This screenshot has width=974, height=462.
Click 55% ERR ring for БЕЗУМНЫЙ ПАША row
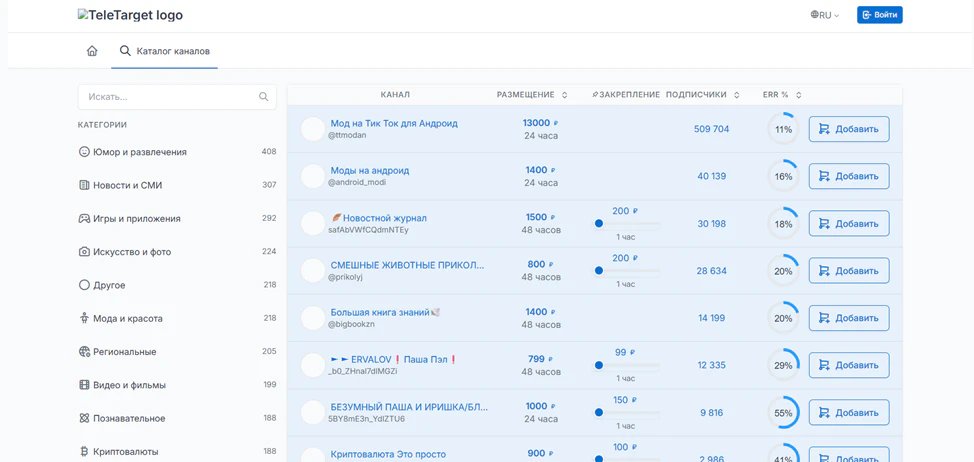tap(783, 413)
